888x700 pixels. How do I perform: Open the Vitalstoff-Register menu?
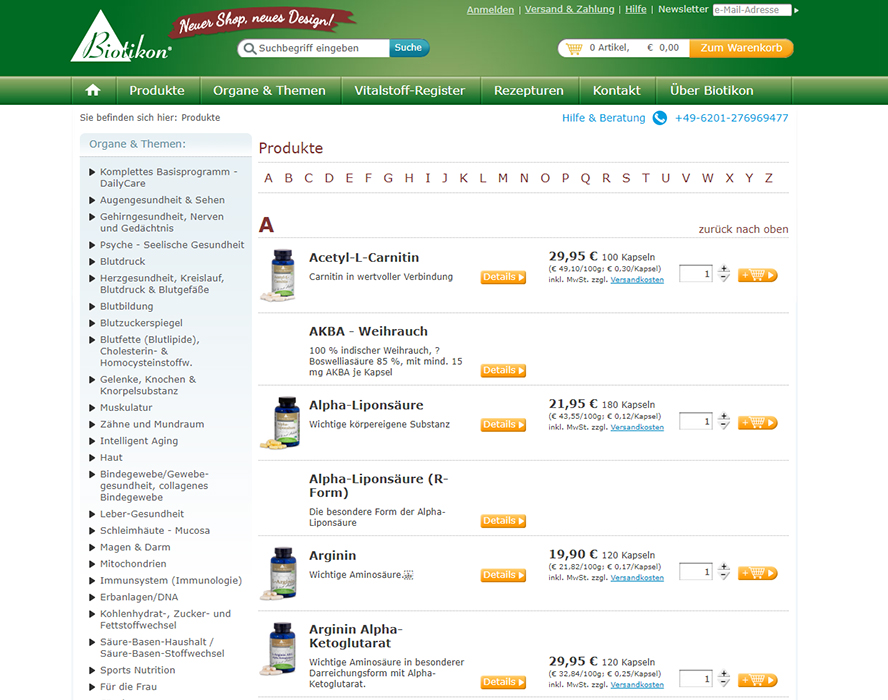click(410, 91)
